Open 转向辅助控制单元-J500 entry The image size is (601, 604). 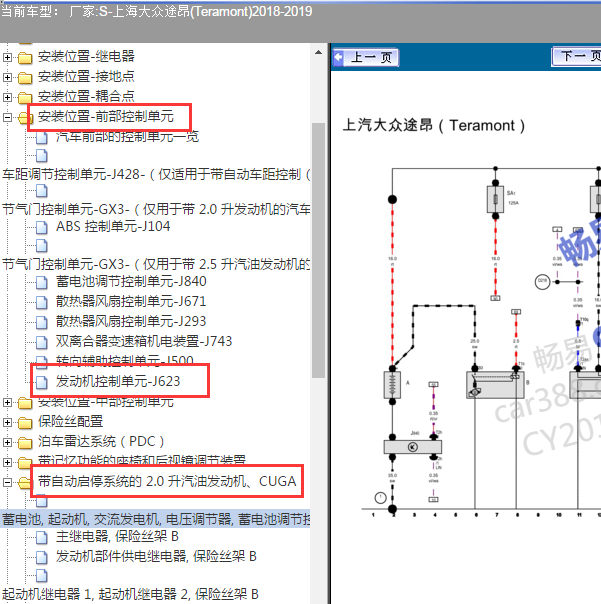tap(124, 359)
